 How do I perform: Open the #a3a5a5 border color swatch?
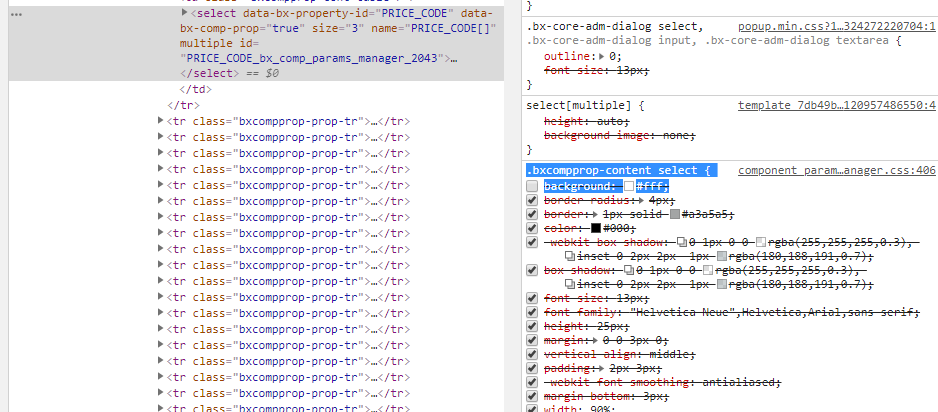click(x=675, y=214)
